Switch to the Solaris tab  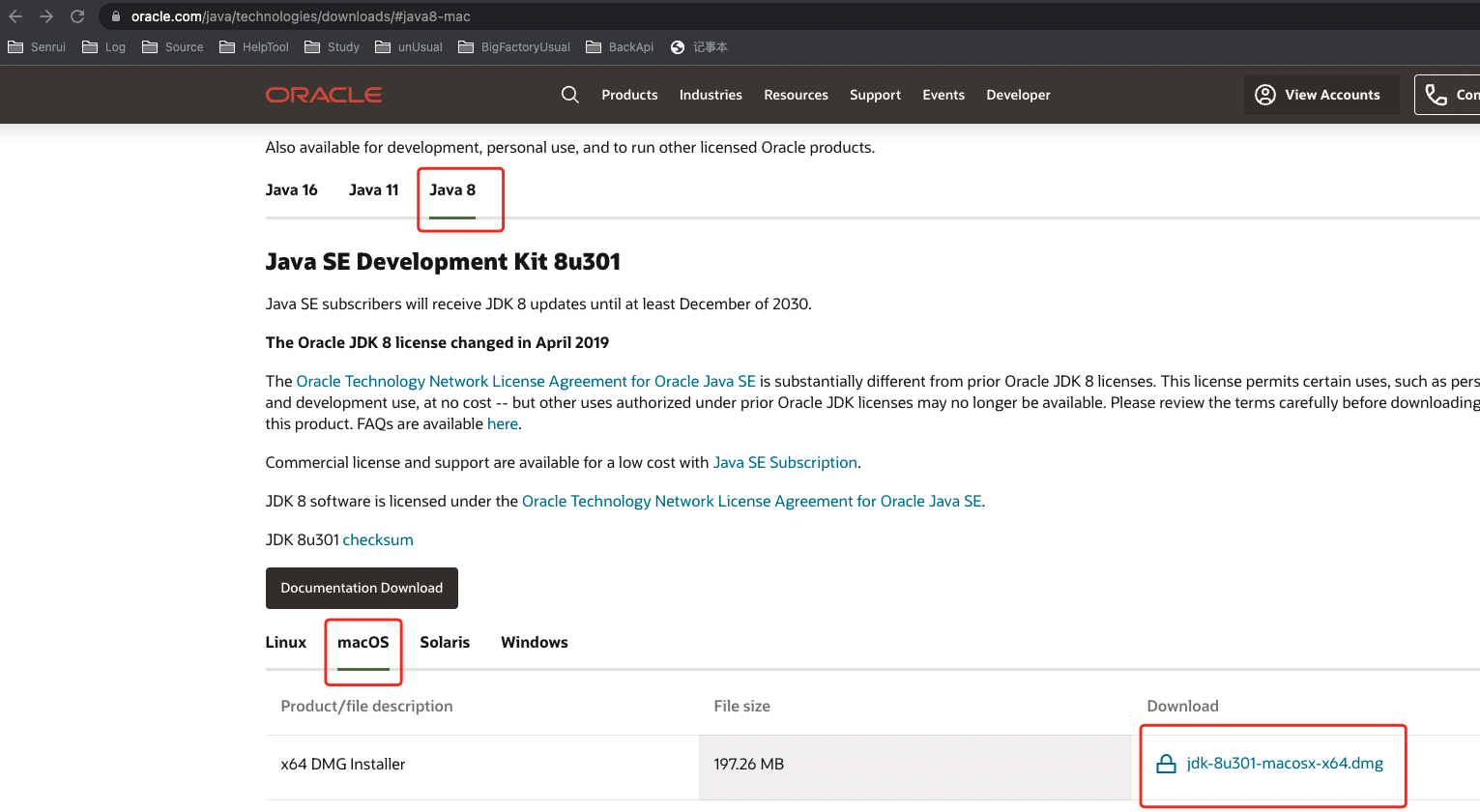[445, 642]
